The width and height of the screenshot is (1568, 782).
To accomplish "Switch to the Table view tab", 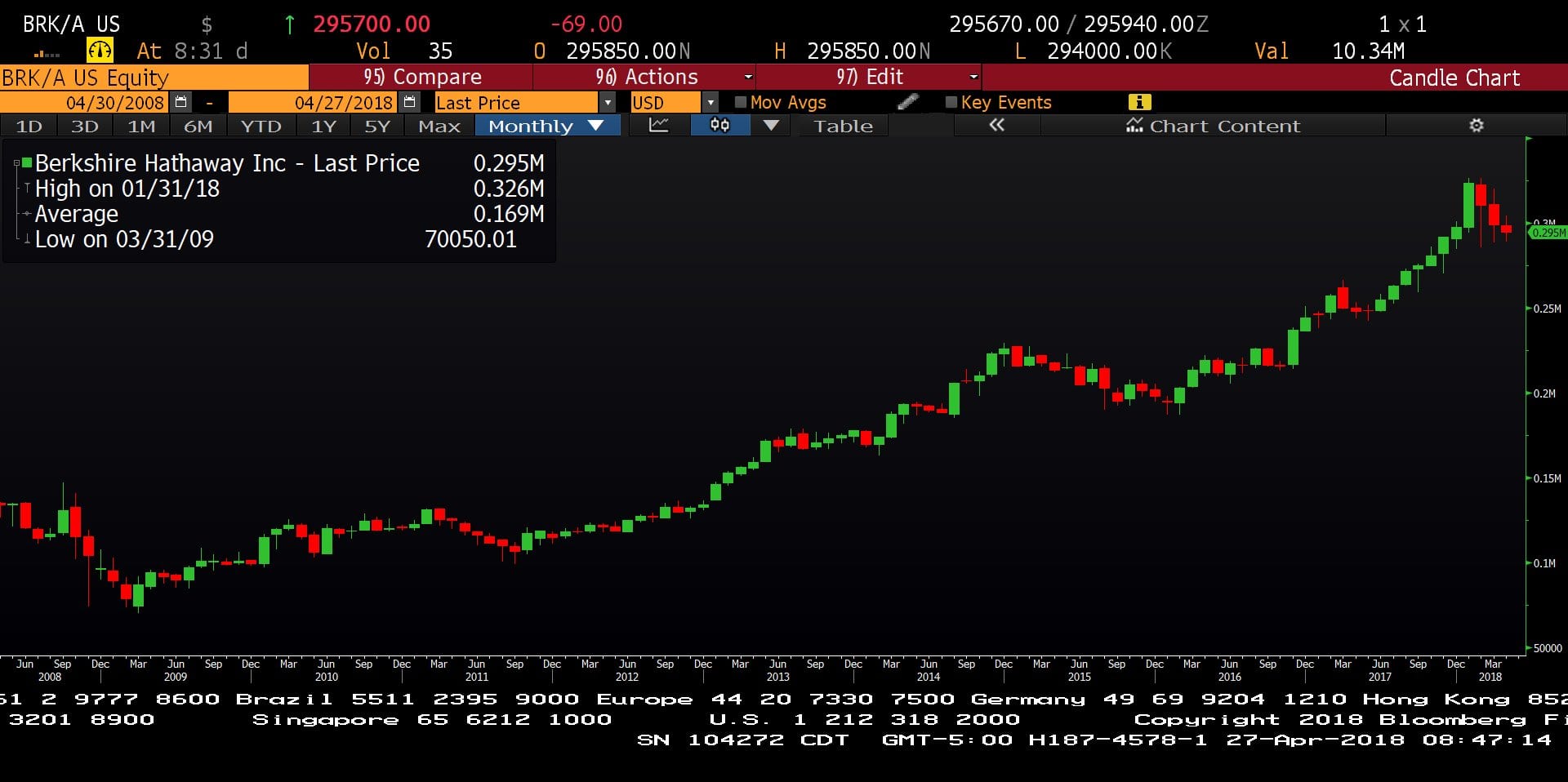I will point(843,126).
